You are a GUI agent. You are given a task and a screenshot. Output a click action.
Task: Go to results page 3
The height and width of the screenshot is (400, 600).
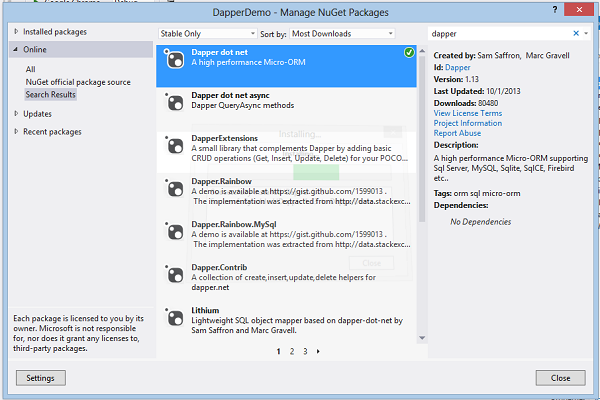(305, 351)
